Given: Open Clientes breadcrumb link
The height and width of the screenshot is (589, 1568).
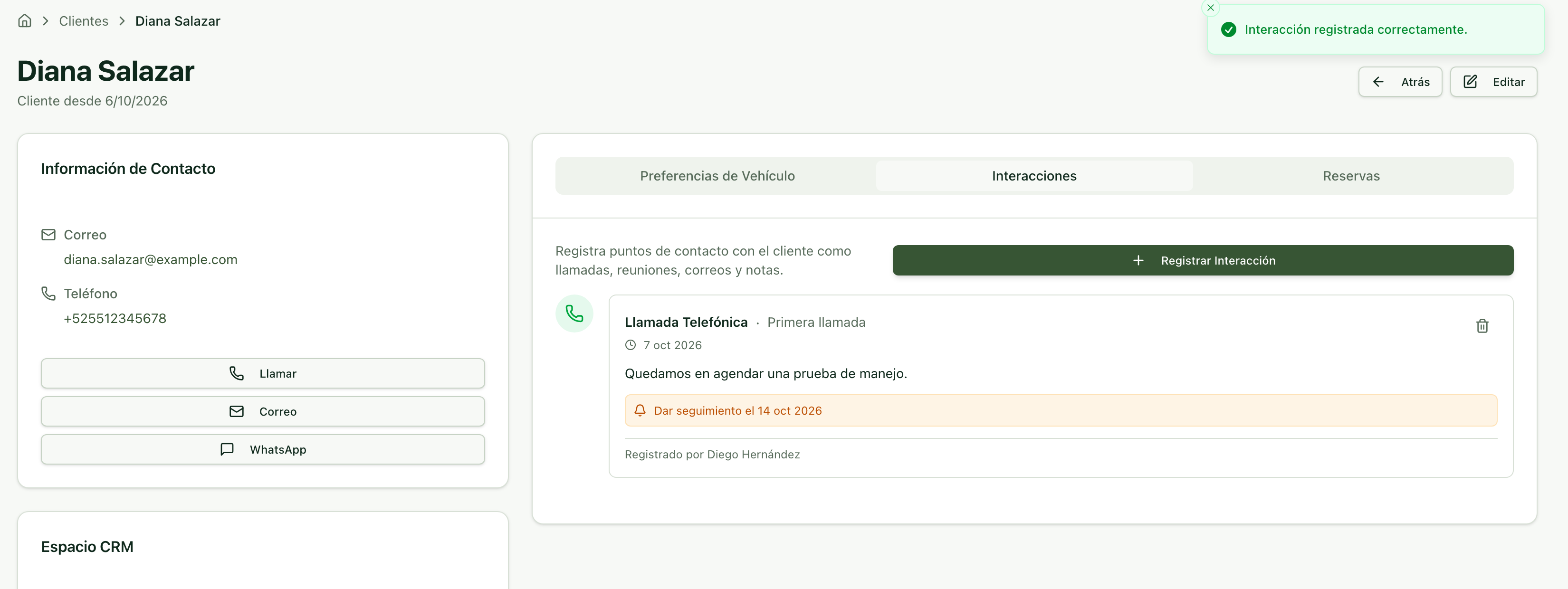Looking at the screenshot, I should pyautogui.click(x=84, y=21).
